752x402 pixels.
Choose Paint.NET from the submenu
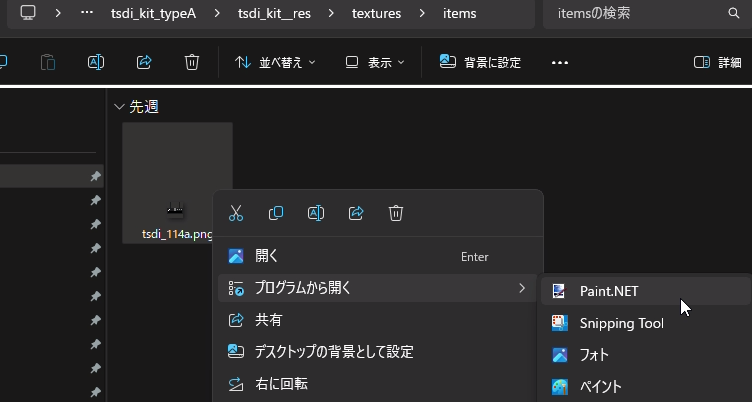pos(608,291)
